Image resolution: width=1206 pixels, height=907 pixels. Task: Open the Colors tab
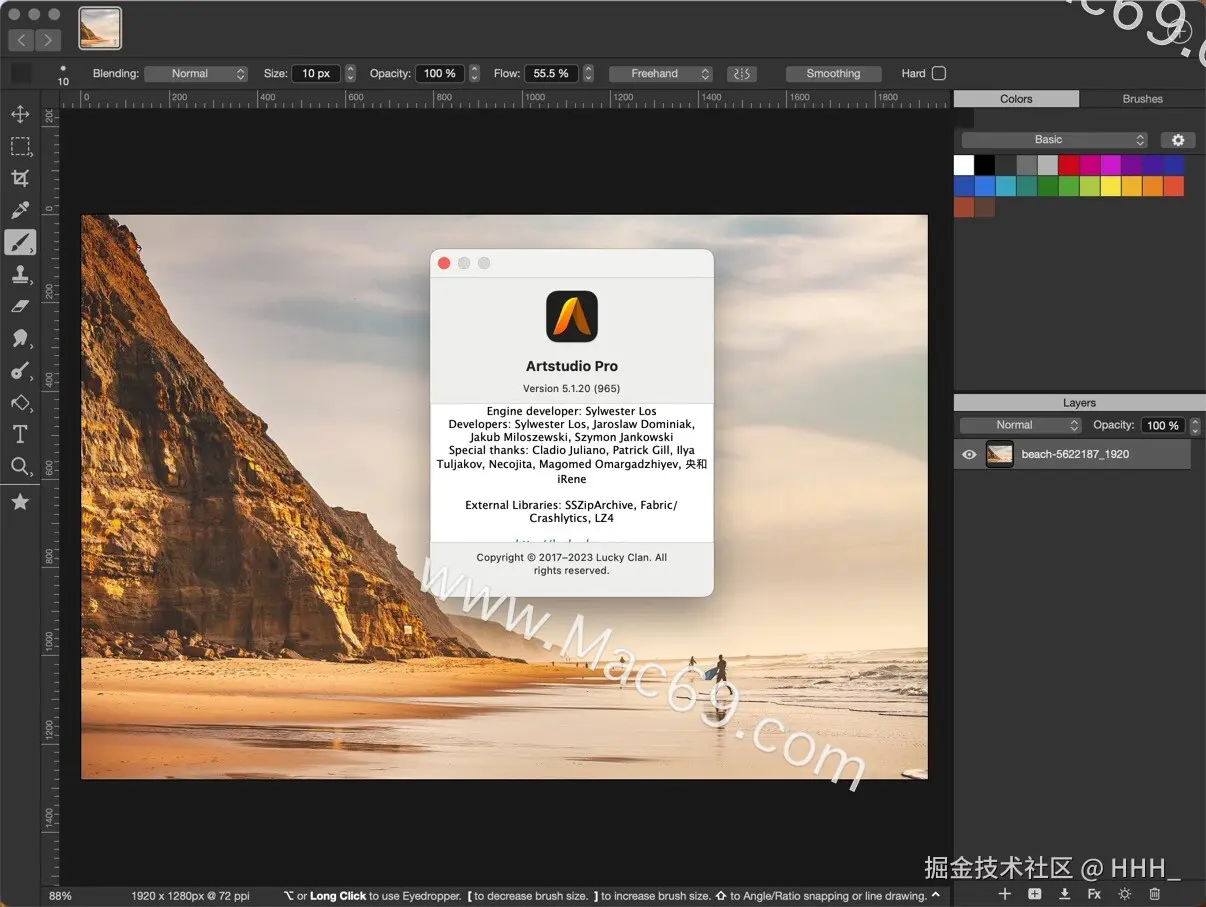1016,99
